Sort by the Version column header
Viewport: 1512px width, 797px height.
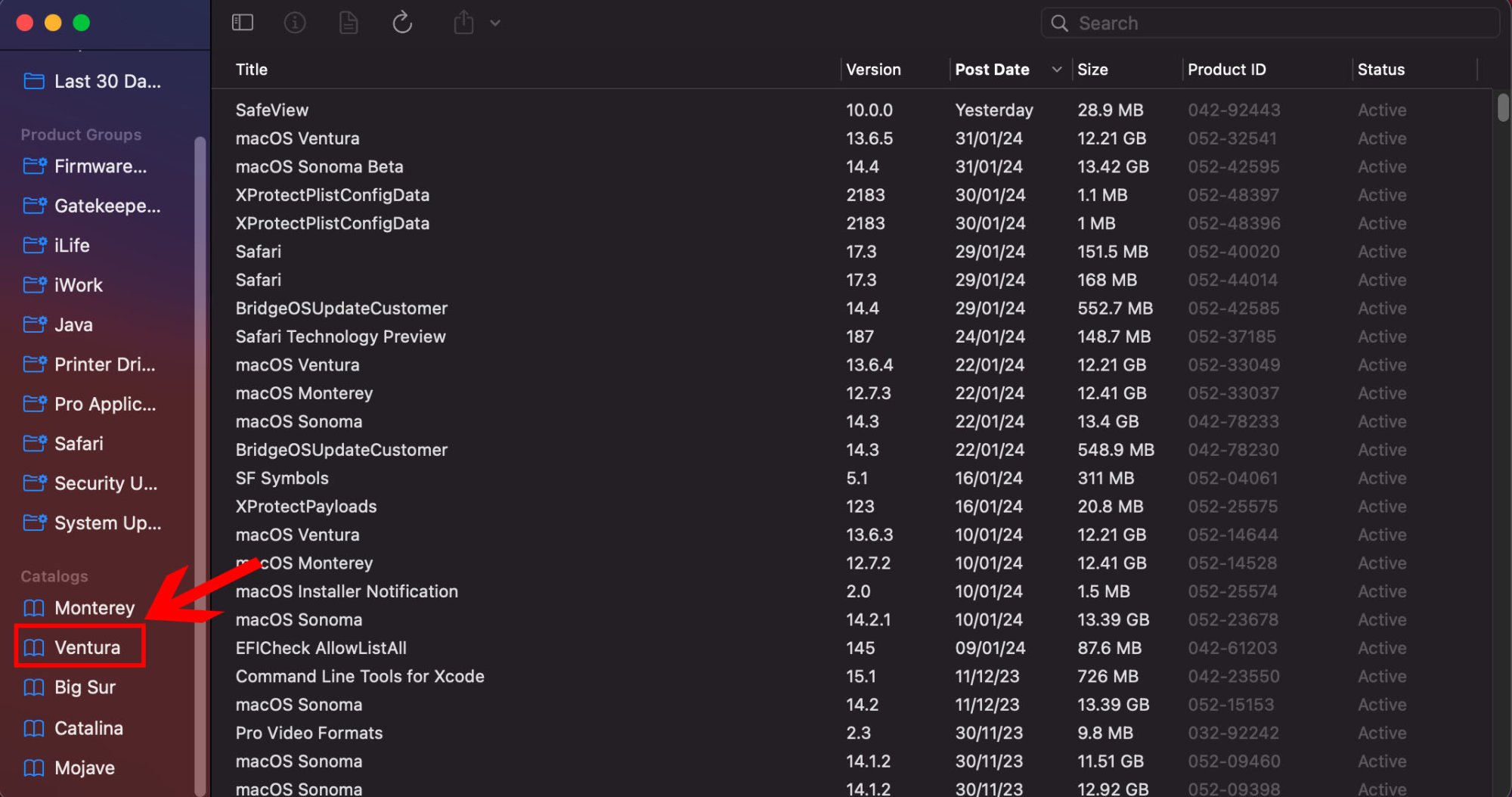tap(873, 70)
